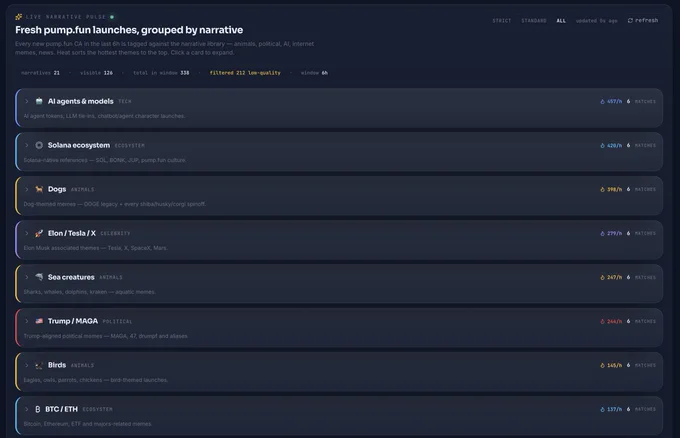Open the Solana ecosystem title
The width and height of the screenshot is (680, 438).
point(78,145)
